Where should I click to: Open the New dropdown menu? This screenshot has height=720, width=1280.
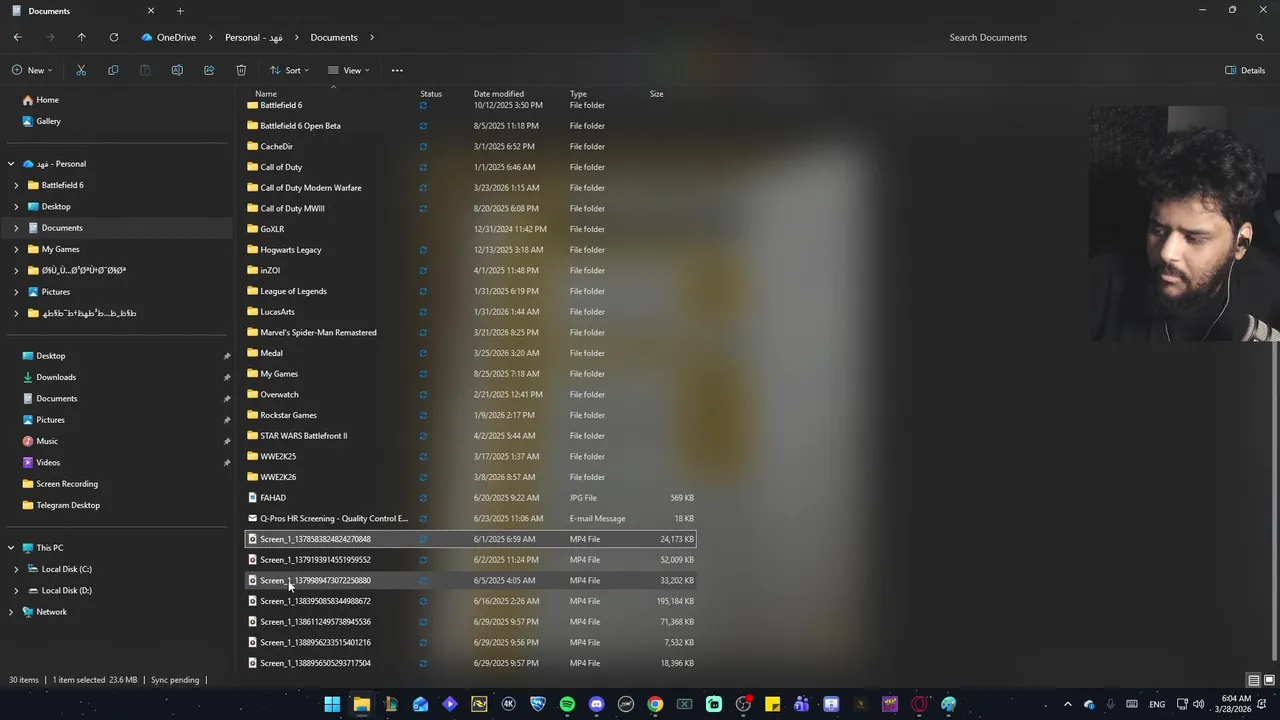click(32, 70)
